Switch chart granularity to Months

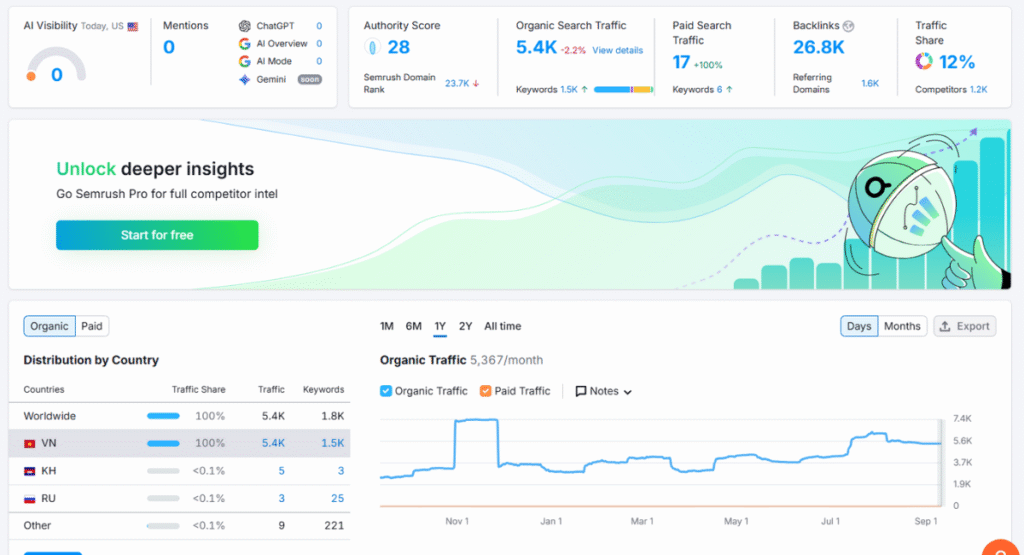[x=902, y=326]
